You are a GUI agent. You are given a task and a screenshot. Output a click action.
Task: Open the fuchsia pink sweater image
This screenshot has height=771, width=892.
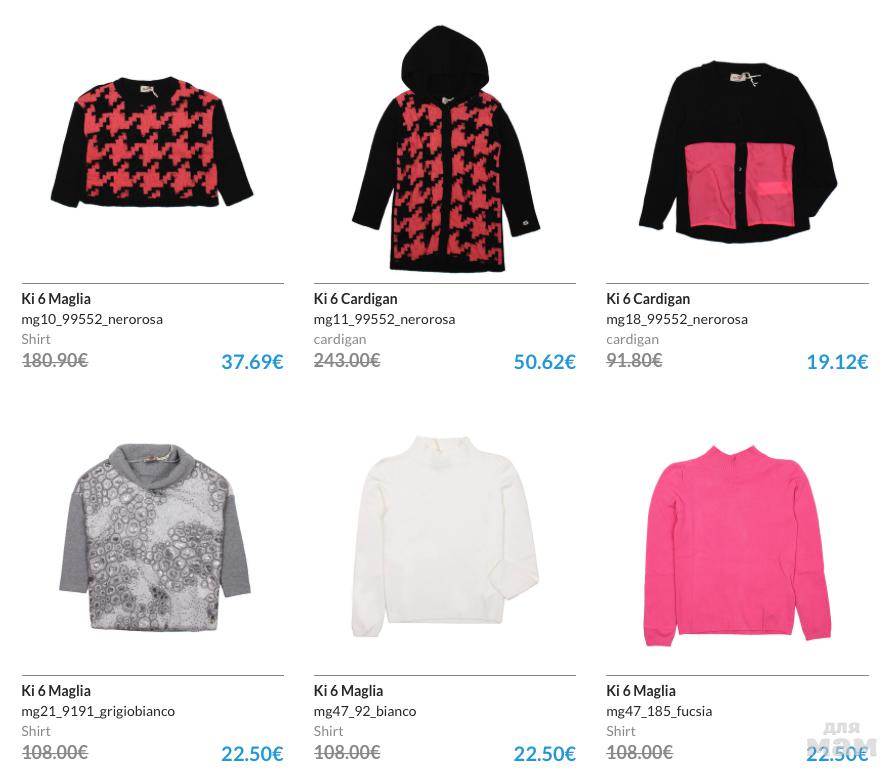[x=738, y=546]
